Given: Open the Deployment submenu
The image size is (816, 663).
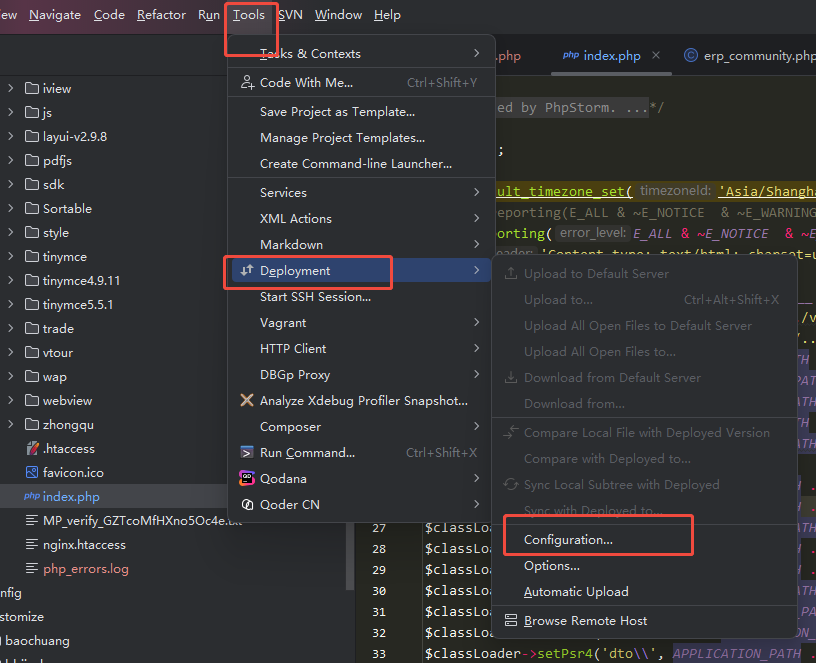Looking at the screenshot, I should coord(361,270).
